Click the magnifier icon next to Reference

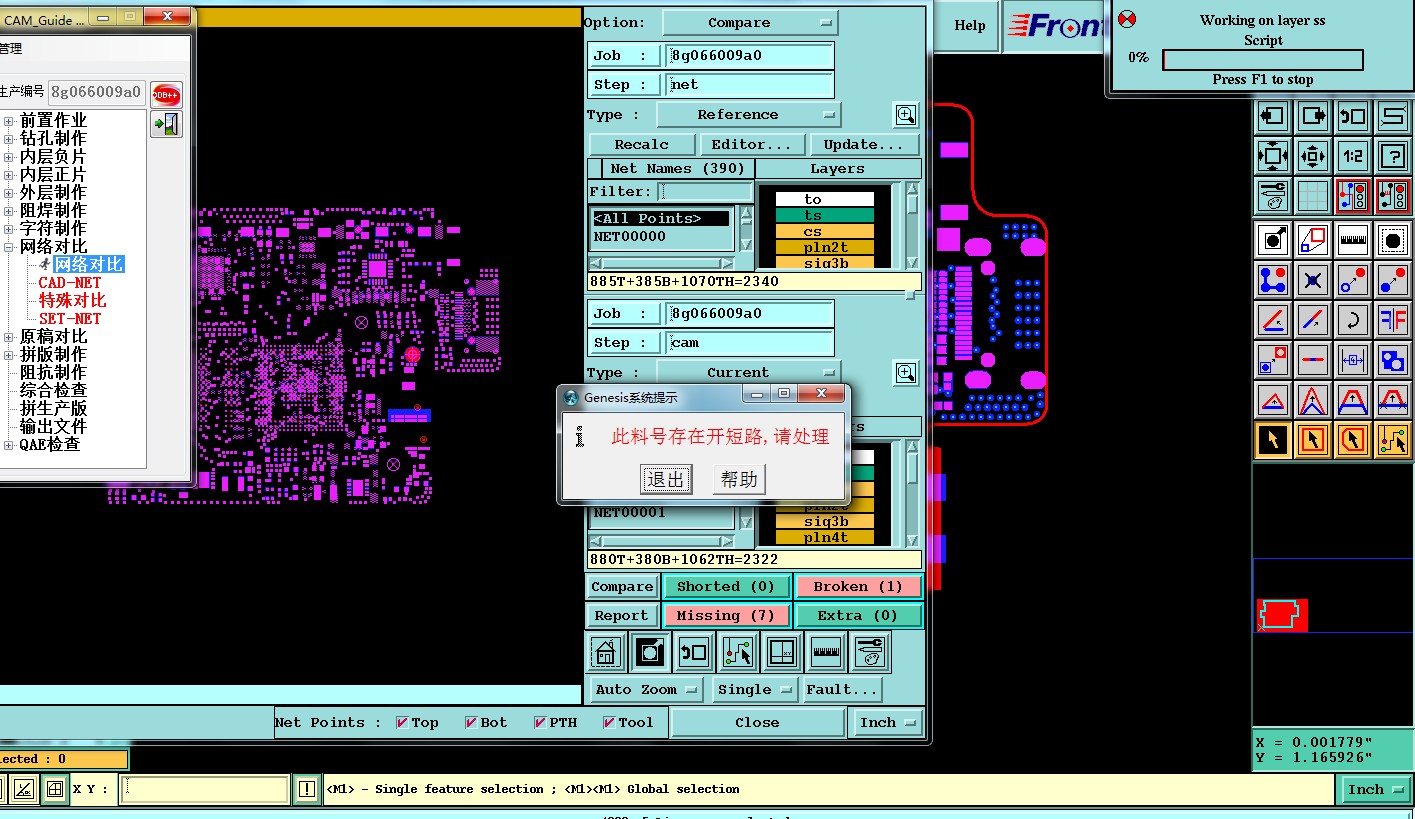click(x=906, y=115)
